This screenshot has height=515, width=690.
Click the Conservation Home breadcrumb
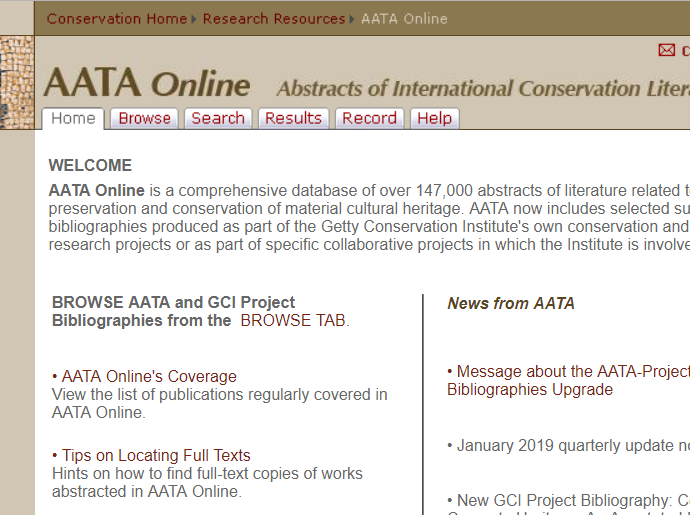coord(117,19)
